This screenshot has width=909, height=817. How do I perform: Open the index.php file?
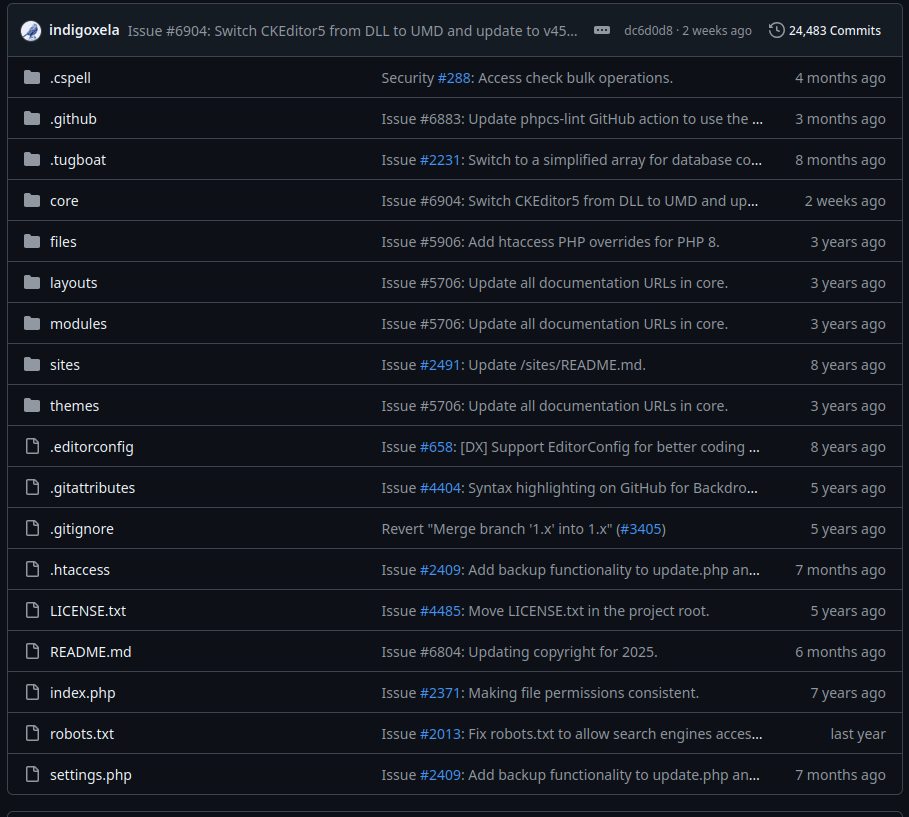[82, 693]
